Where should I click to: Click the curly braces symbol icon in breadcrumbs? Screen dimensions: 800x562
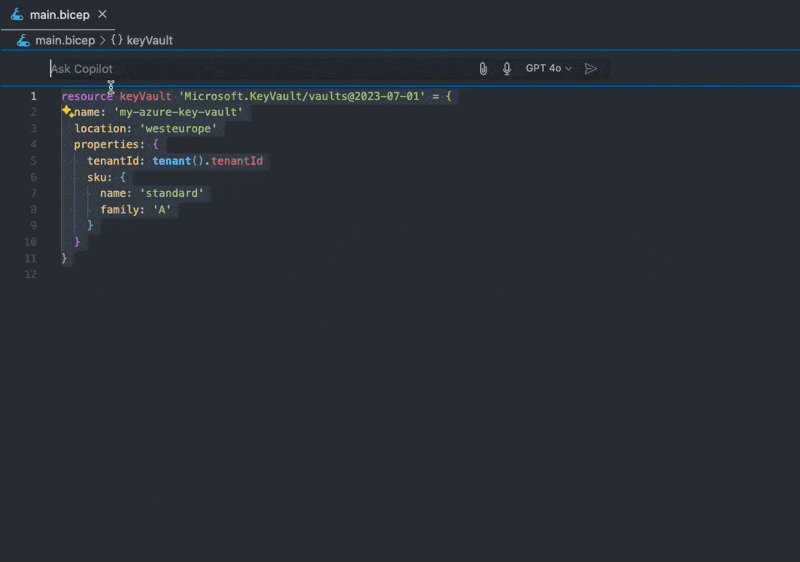(x=116, y=40)
